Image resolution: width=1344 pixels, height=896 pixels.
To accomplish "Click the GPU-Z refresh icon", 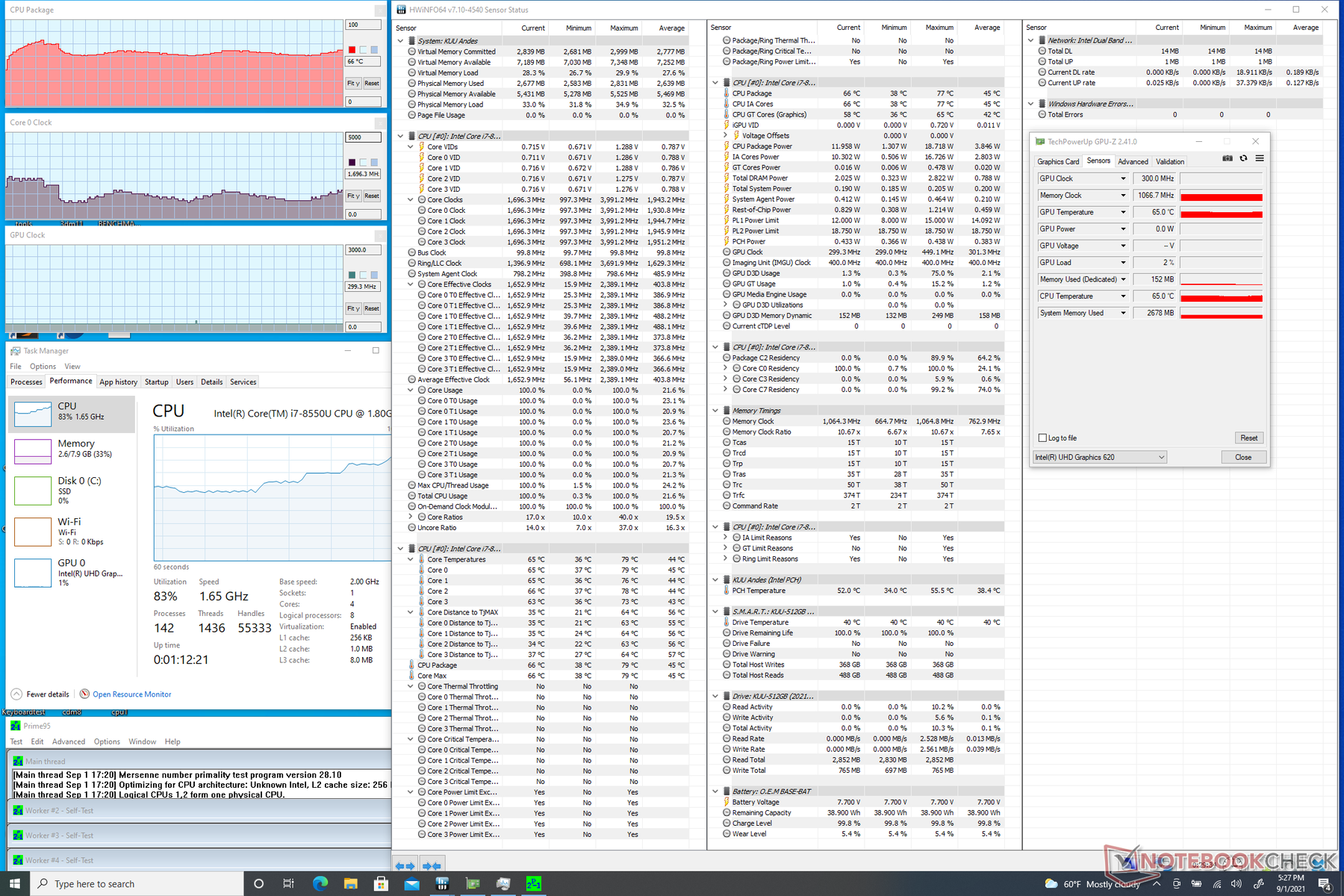I will pyautogui.click(x=1243, y=158).
